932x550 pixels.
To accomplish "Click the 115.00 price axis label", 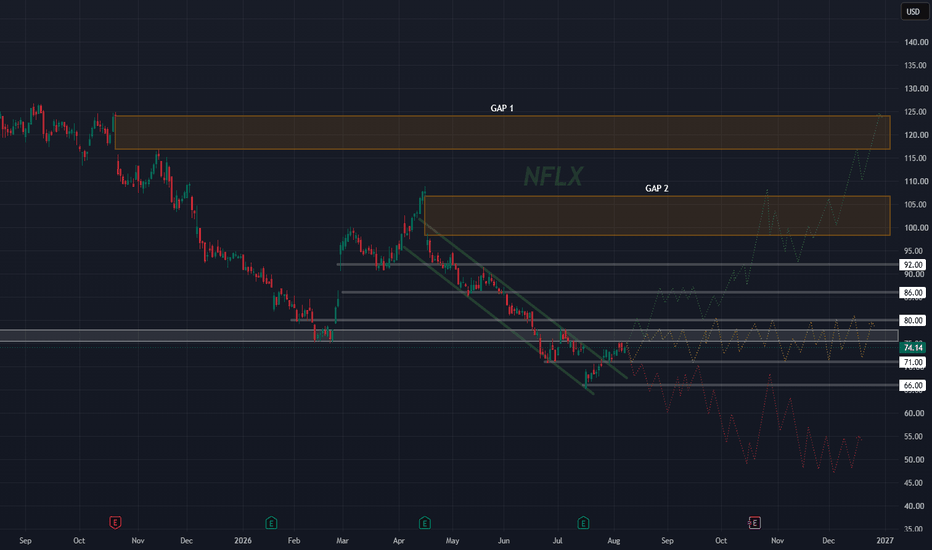I will [916, 158].
